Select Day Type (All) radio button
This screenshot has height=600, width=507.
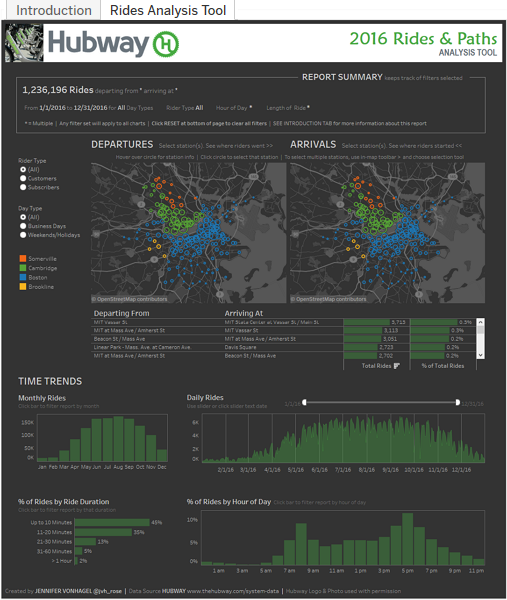(x=23, y=217)
